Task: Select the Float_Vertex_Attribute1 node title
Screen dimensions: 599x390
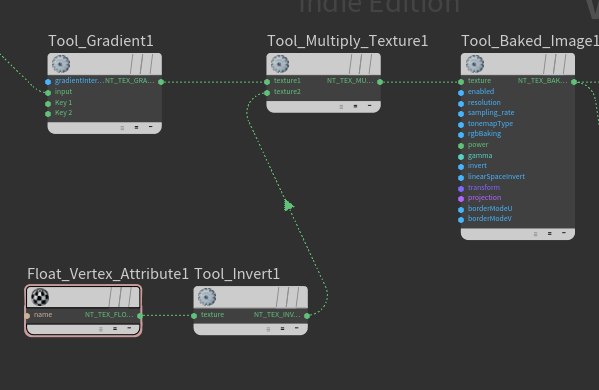Action: (108, 274)
